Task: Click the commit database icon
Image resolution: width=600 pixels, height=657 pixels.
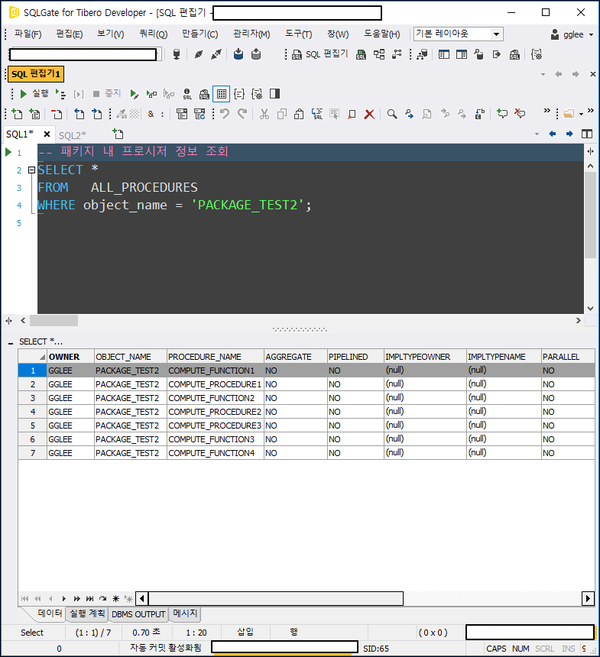Action: point(238,54)
